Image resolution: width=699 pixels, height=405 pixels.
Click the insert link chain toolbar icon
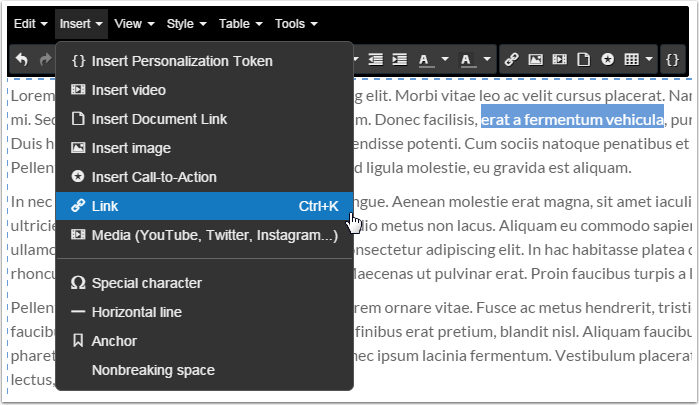tap(511, 59)
